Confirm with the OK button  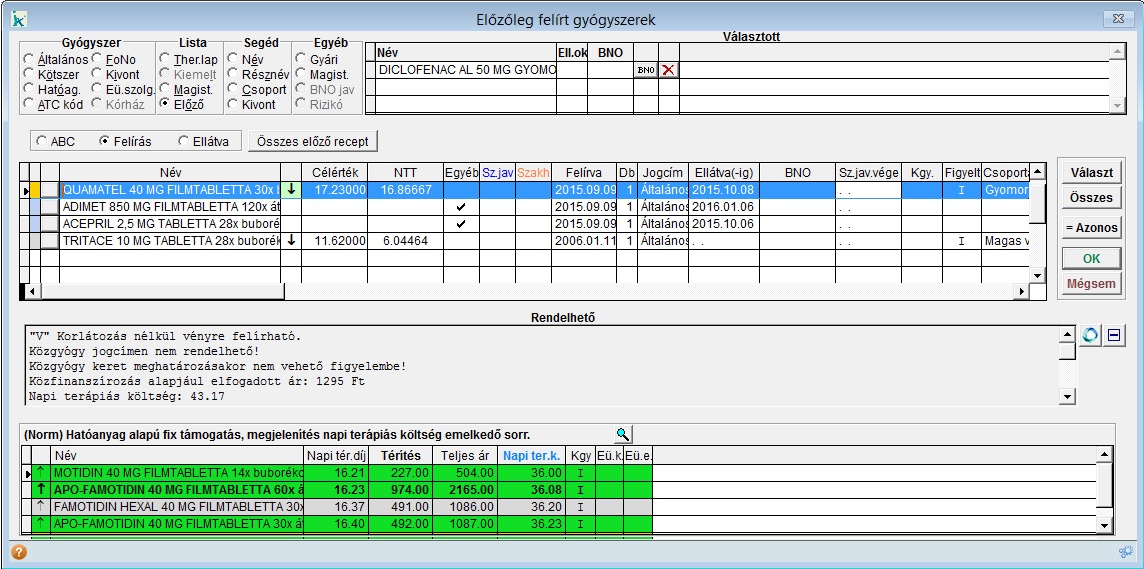click(1091, 258)
